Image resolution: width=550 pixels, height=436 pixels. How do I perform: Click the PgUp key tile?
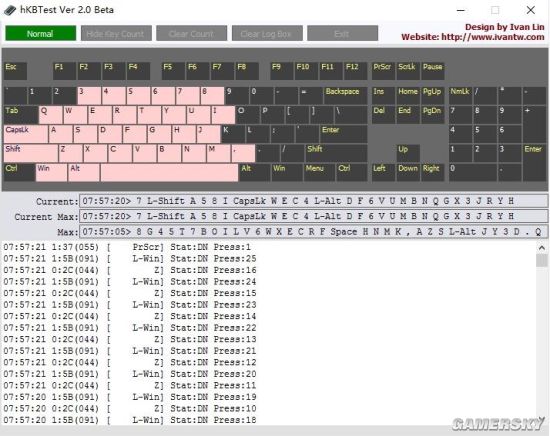pos(433,96)
